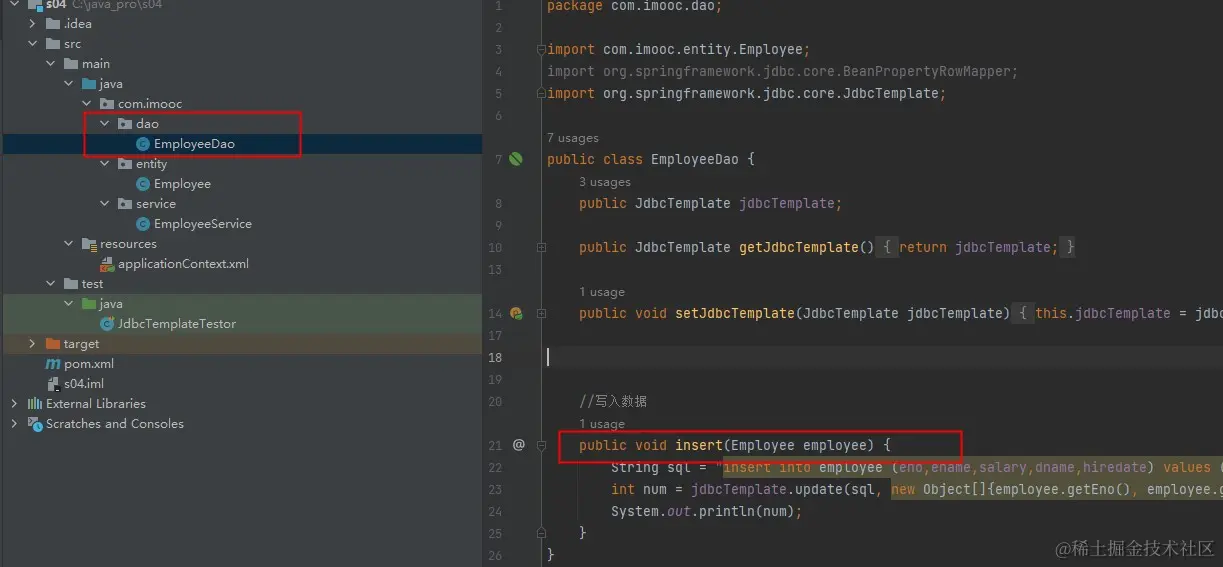1223x567 pixels.
Task: Collapse the insert method fold marker on line 21
Action: 541,445
